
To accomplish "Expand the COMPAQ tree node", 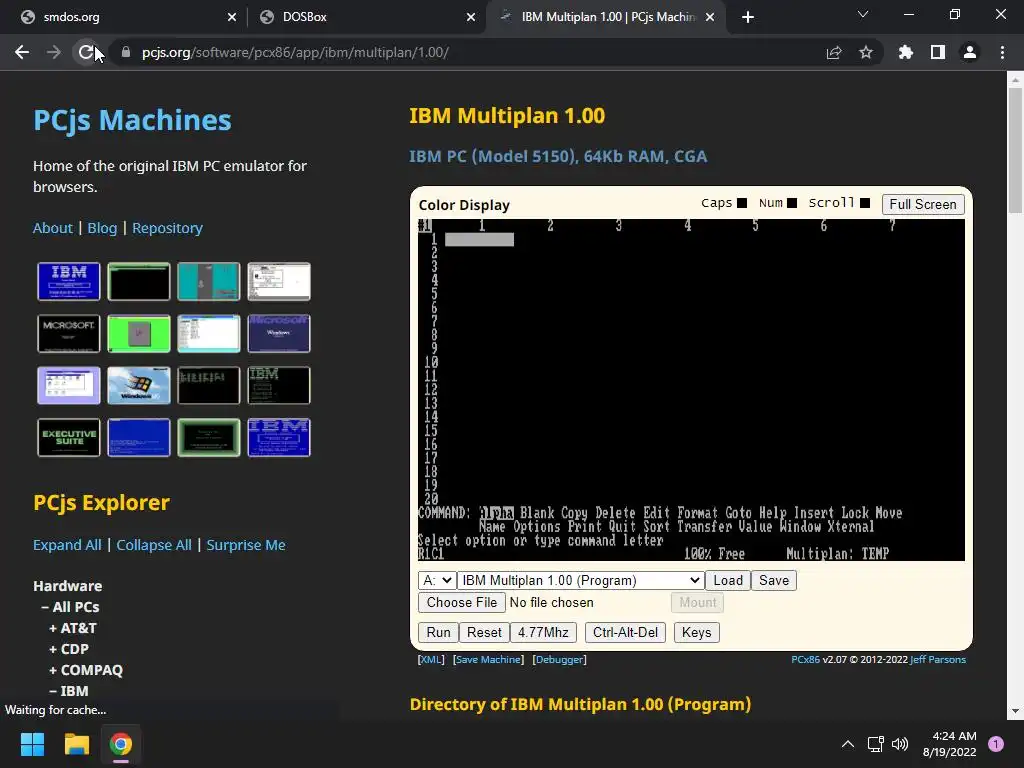I will [x=86, y=669].
